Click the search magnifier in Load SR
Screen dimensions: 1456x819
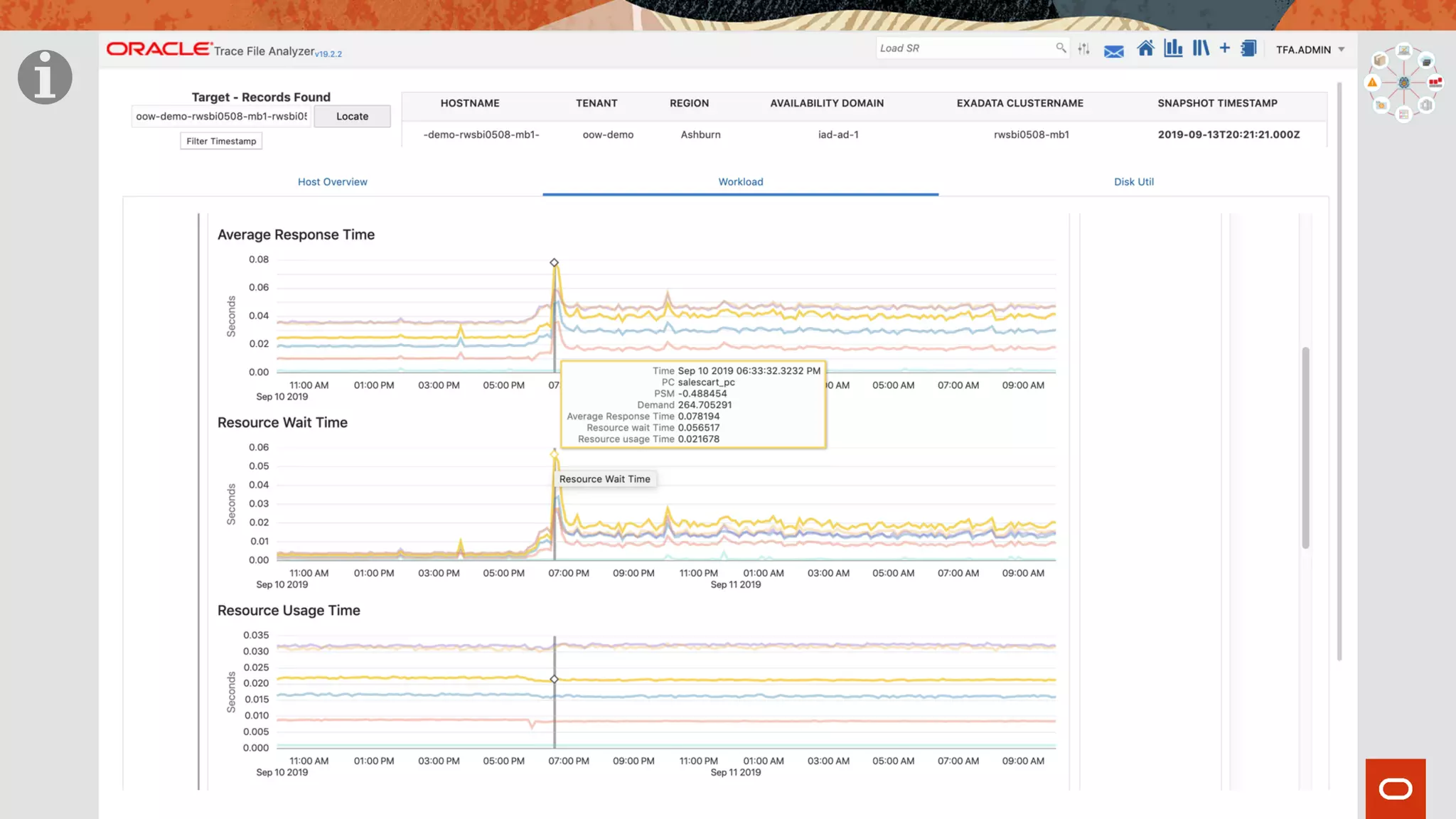[1061, 48]
